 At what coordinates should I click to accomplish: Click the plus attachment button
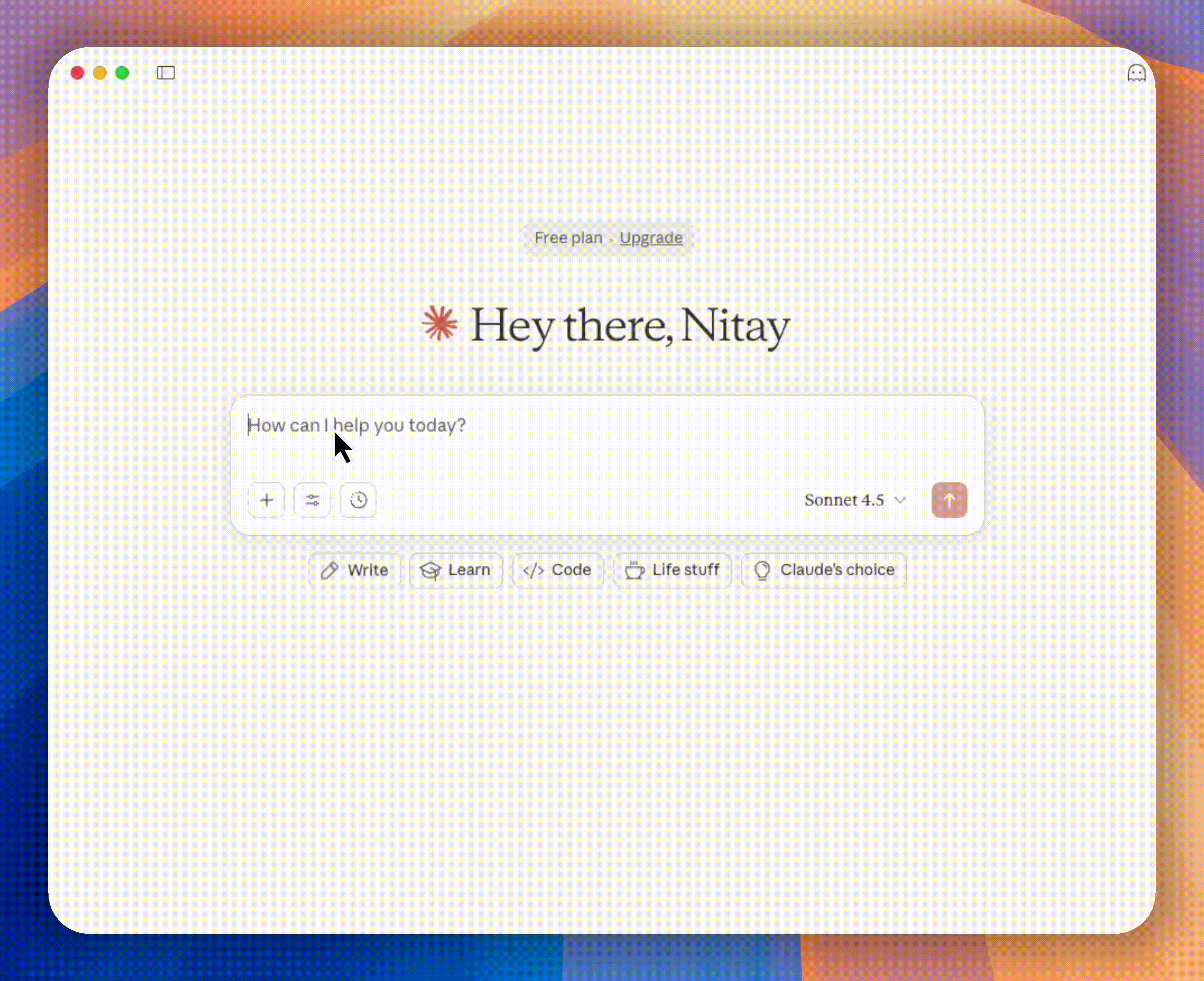(266, 500)
